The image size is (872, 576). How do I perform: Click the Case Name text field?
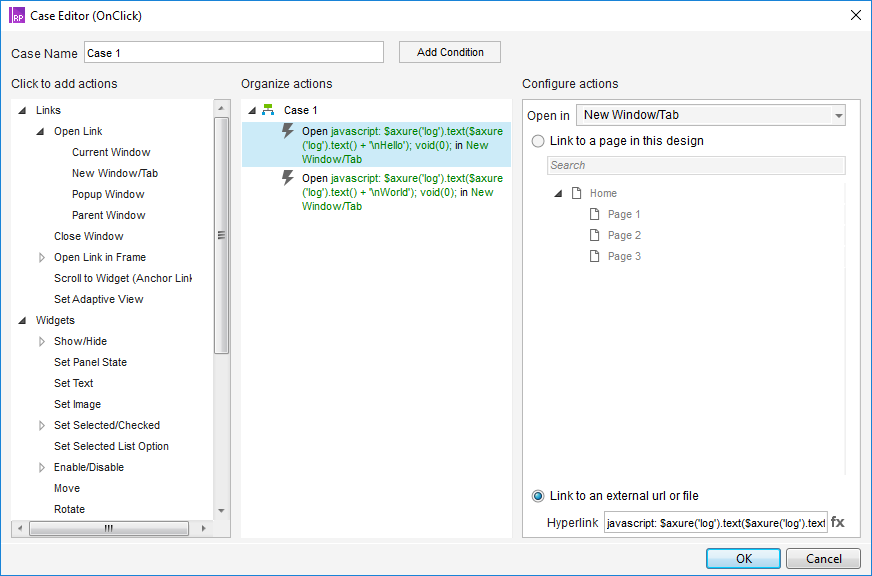pyautogui.click(x=233, y=52)
